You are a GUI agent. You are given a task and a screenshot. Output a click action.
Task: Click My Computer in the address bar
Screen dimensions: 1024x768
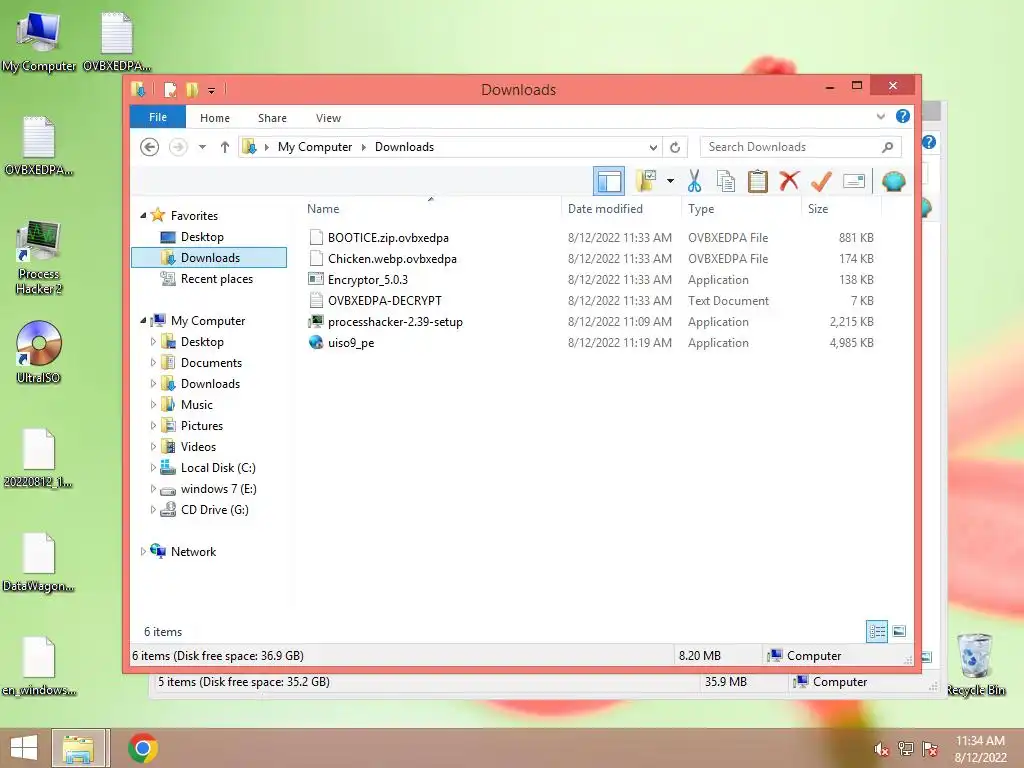pyautogui.click(x=315, y=147)
